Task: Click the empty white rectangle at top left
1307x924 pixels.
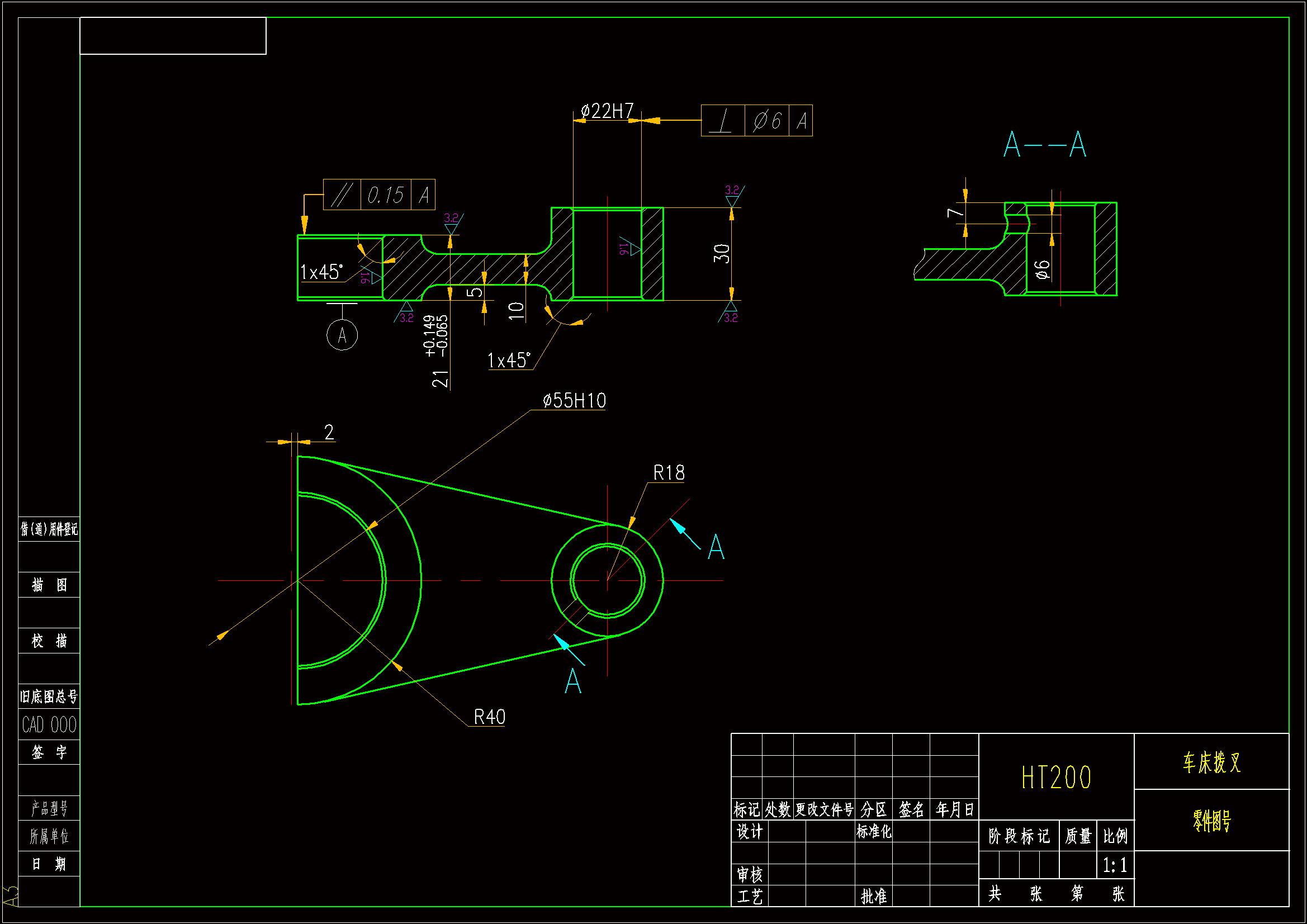Action: (x=173, y=36)
